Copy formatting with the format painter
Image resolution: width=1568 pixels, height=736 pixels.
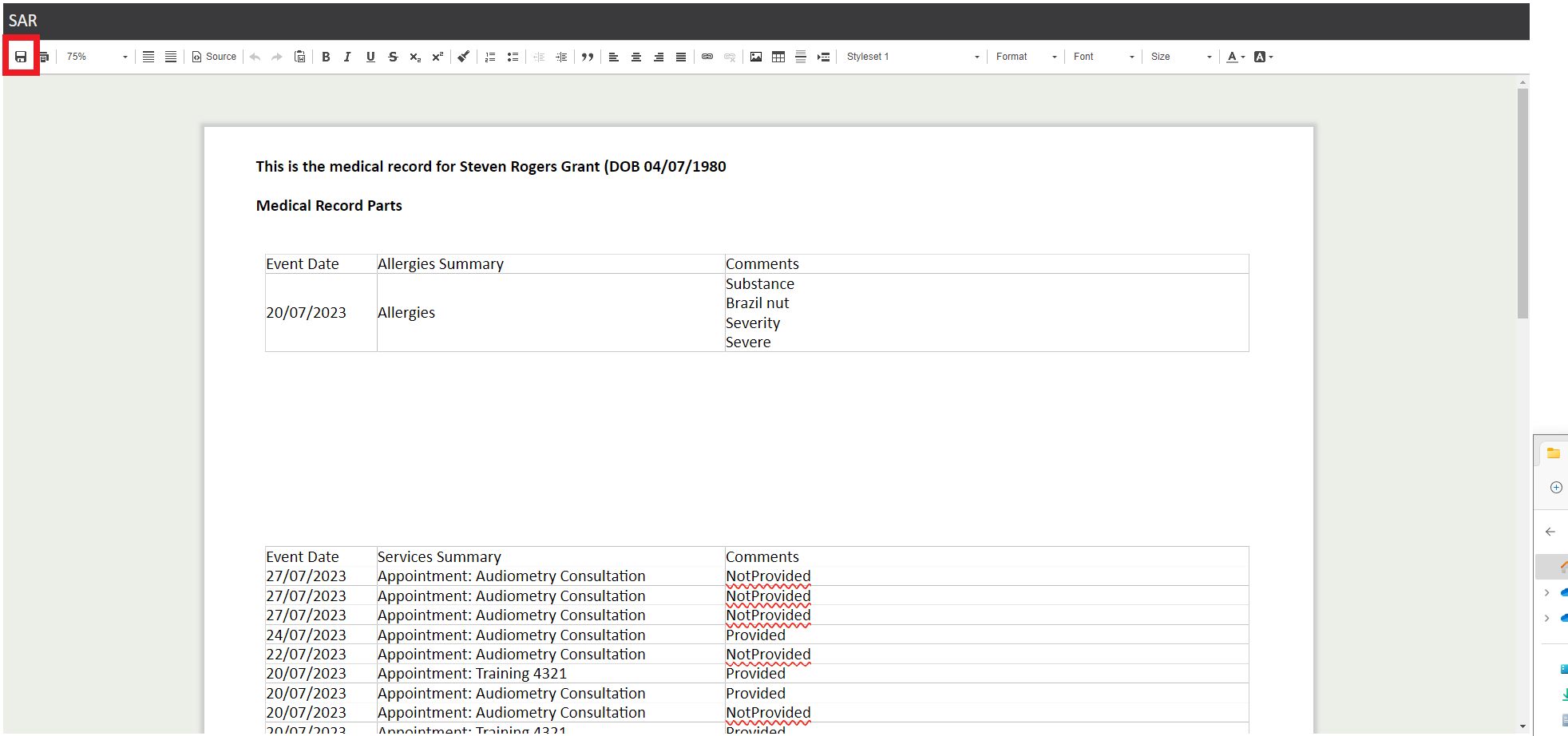tap(463, 56)
